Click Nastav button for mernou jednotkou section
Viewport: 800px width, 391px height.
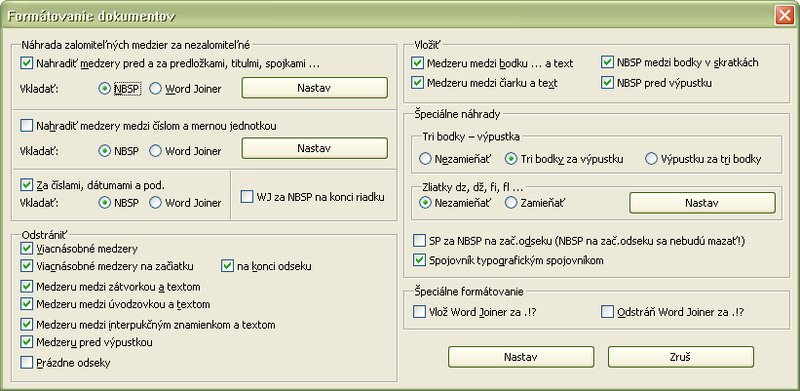click(314, 148)
